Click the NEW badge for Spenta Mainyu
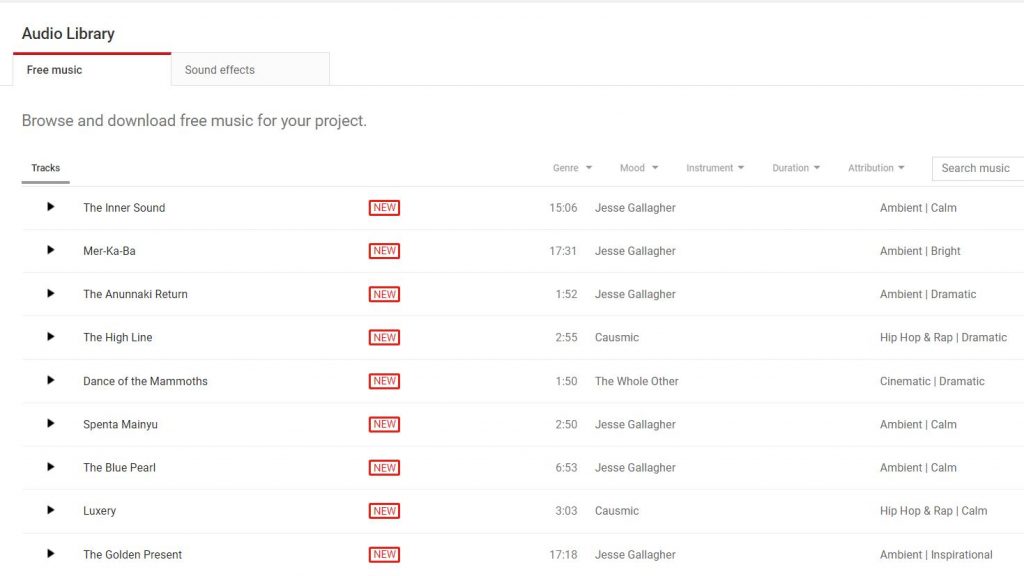 (x=384, y=424)
